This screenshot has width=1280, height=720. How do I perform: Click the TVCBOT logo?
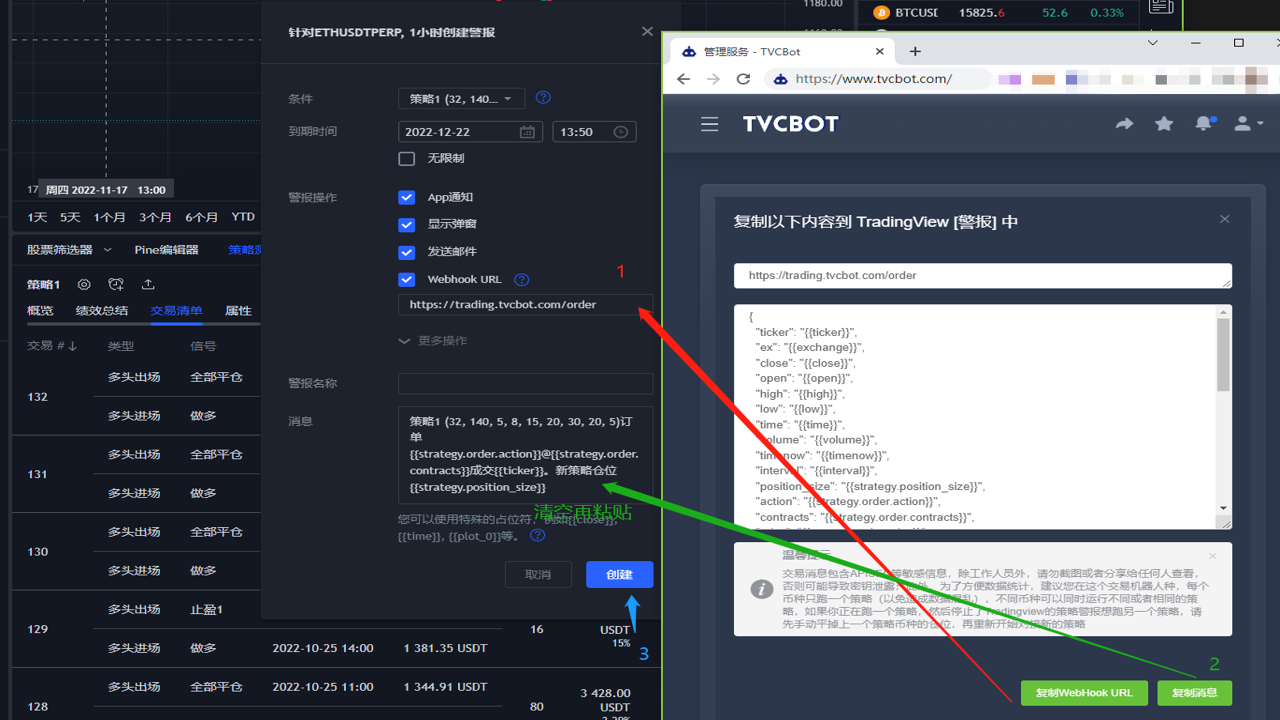tap(790, 124)
